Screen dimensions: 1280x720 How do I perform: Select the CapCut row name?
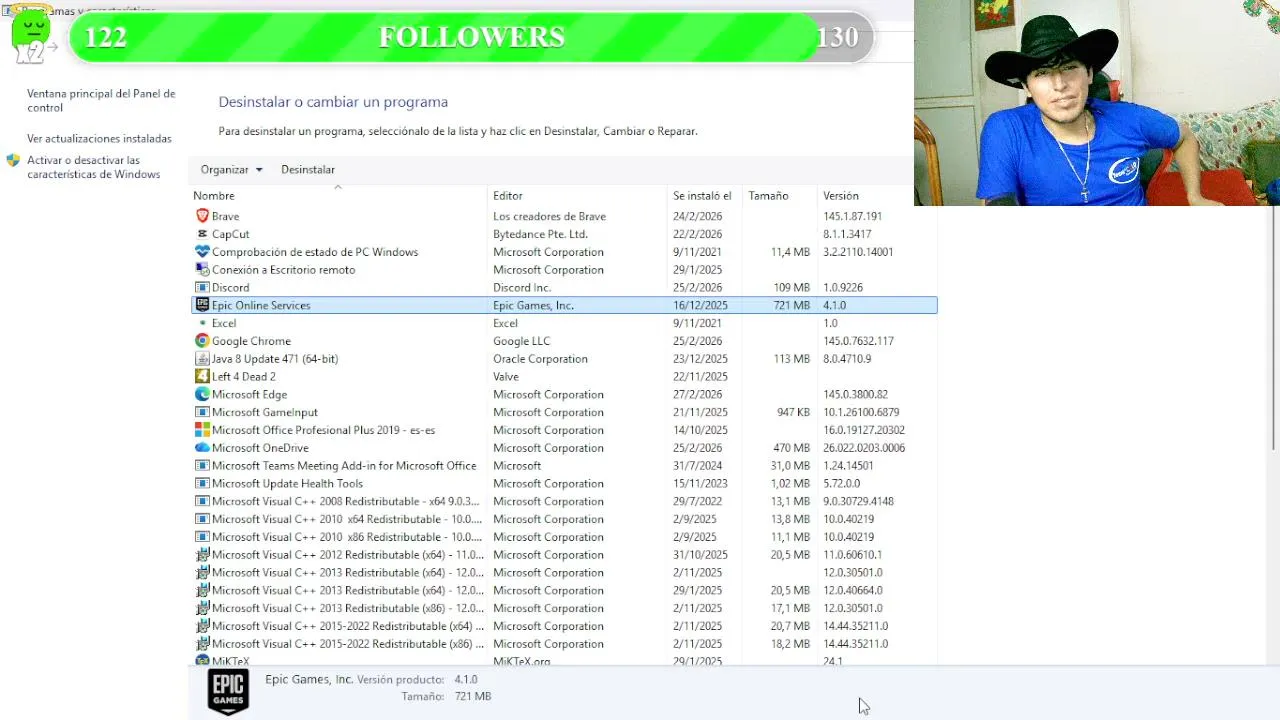[x=230, y=234]
